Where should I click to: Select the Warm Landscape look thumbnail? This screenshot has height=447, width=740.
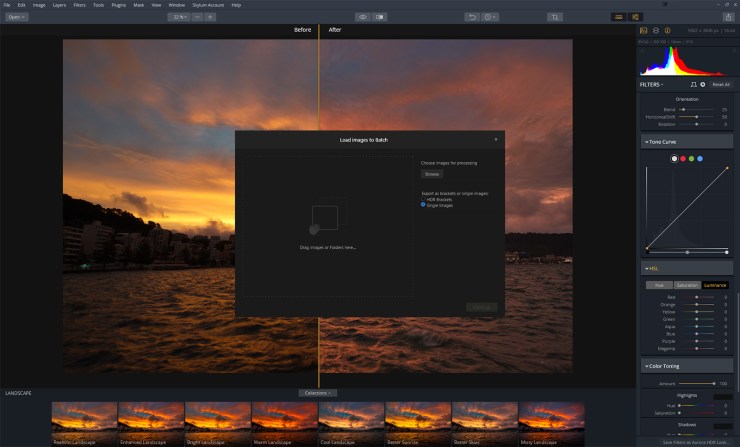285,423
